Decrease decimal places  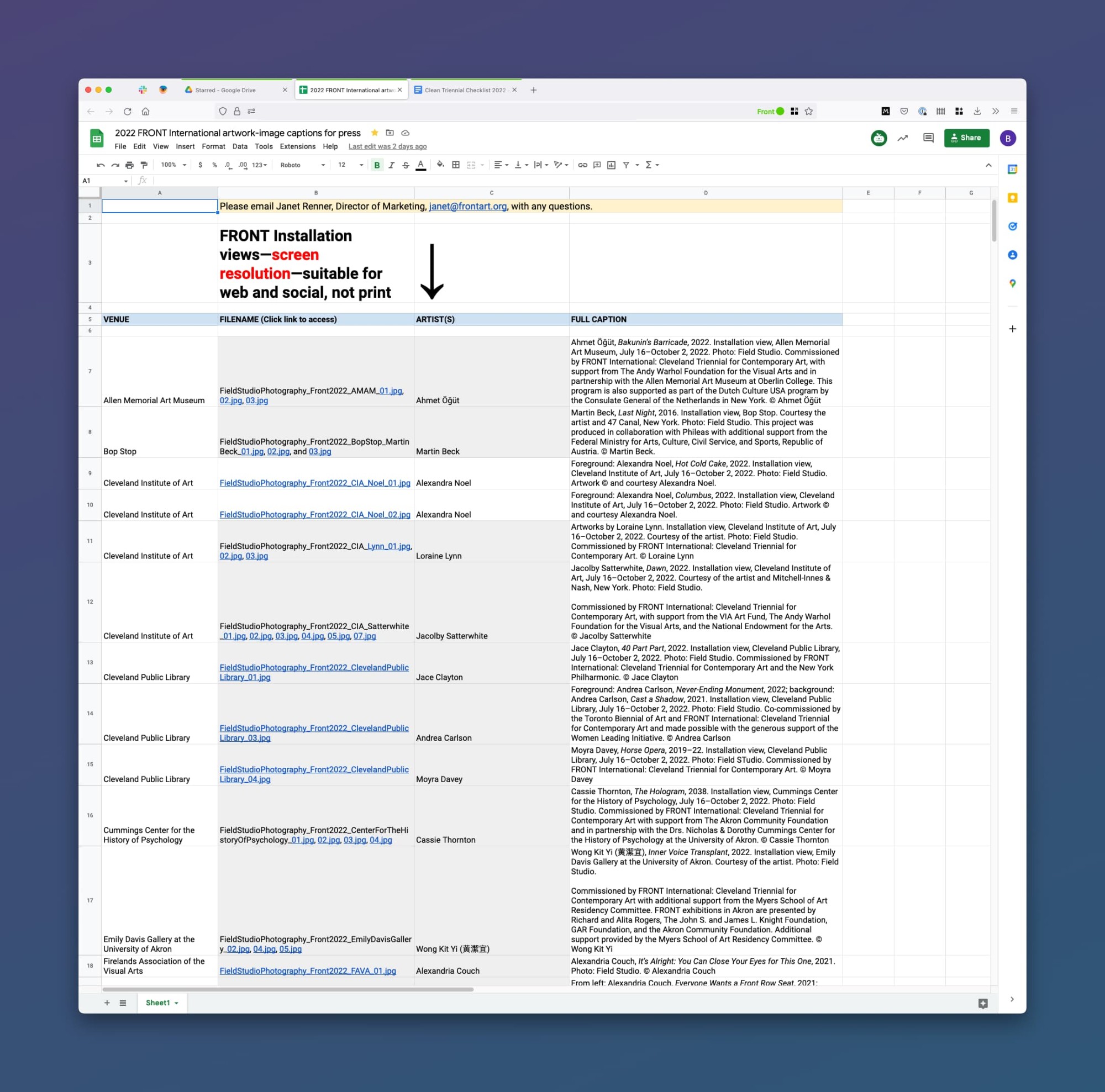pos(228,165)
